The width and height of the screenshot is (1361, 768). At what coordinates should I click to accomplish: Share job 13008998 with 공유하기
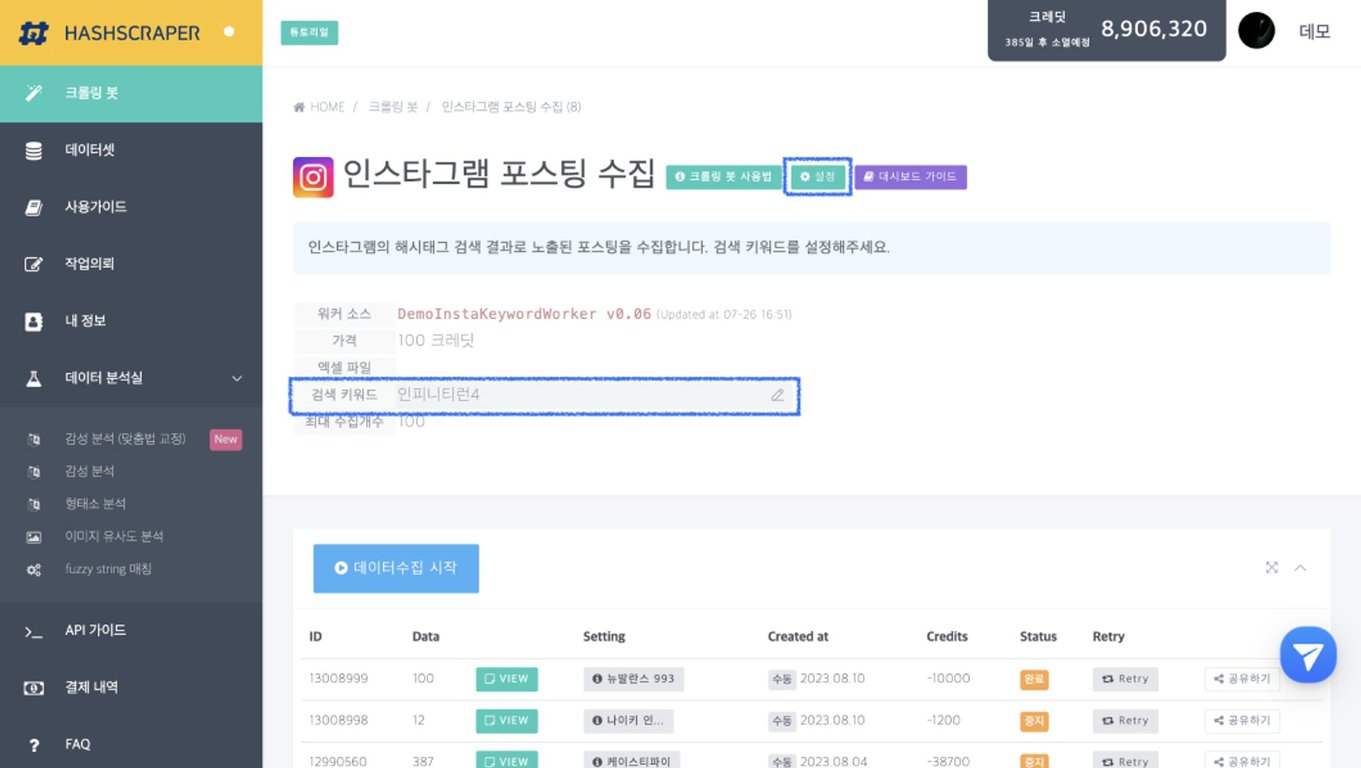pos(1242,721)
